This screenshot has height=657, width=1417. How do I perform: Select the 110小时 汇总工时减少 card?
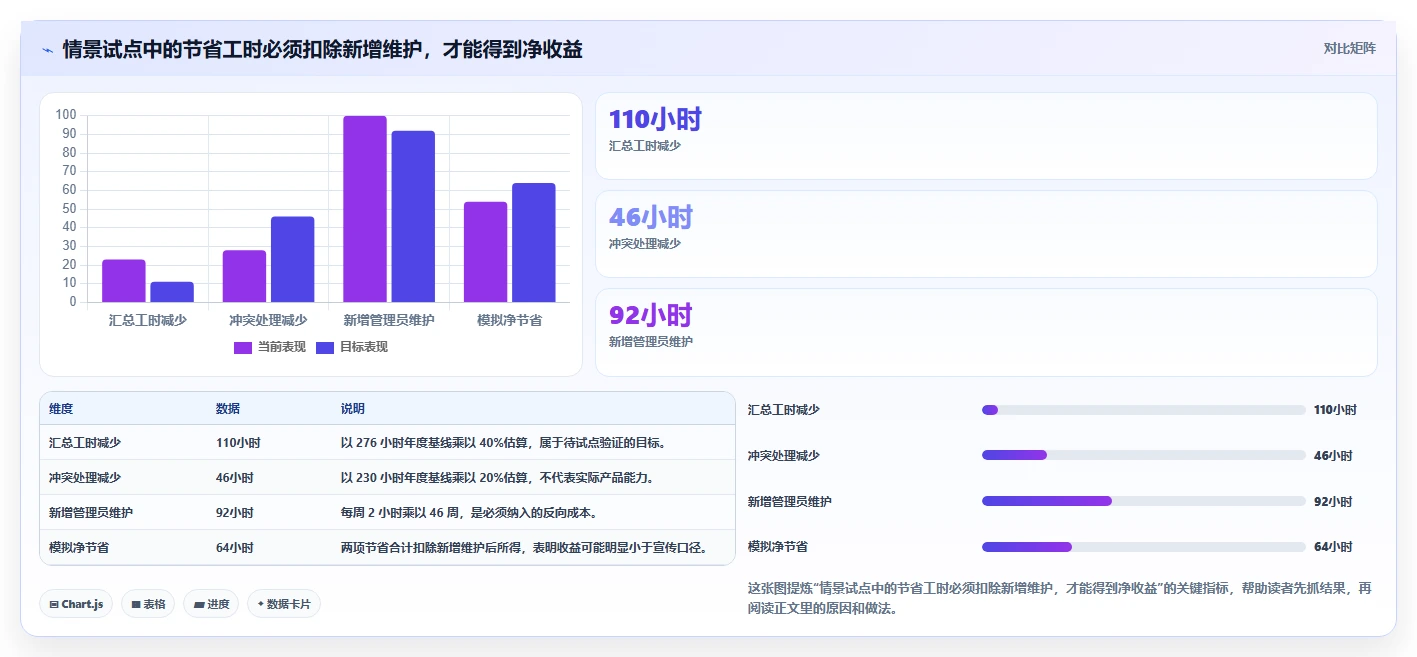click(x=986, y=136)
